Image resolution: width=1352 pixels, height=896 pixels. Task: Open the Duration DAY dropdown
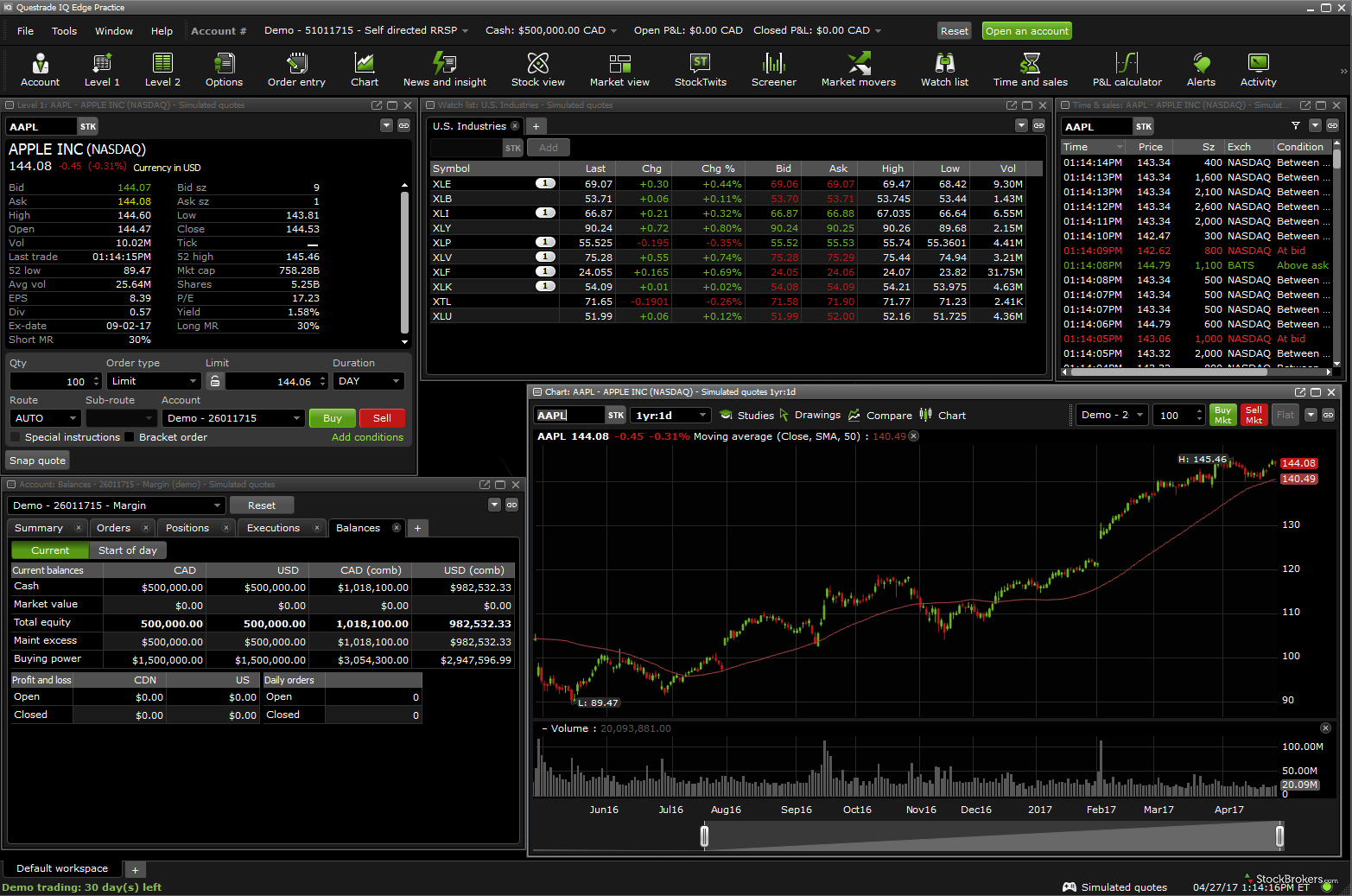(x=369, y=381)
